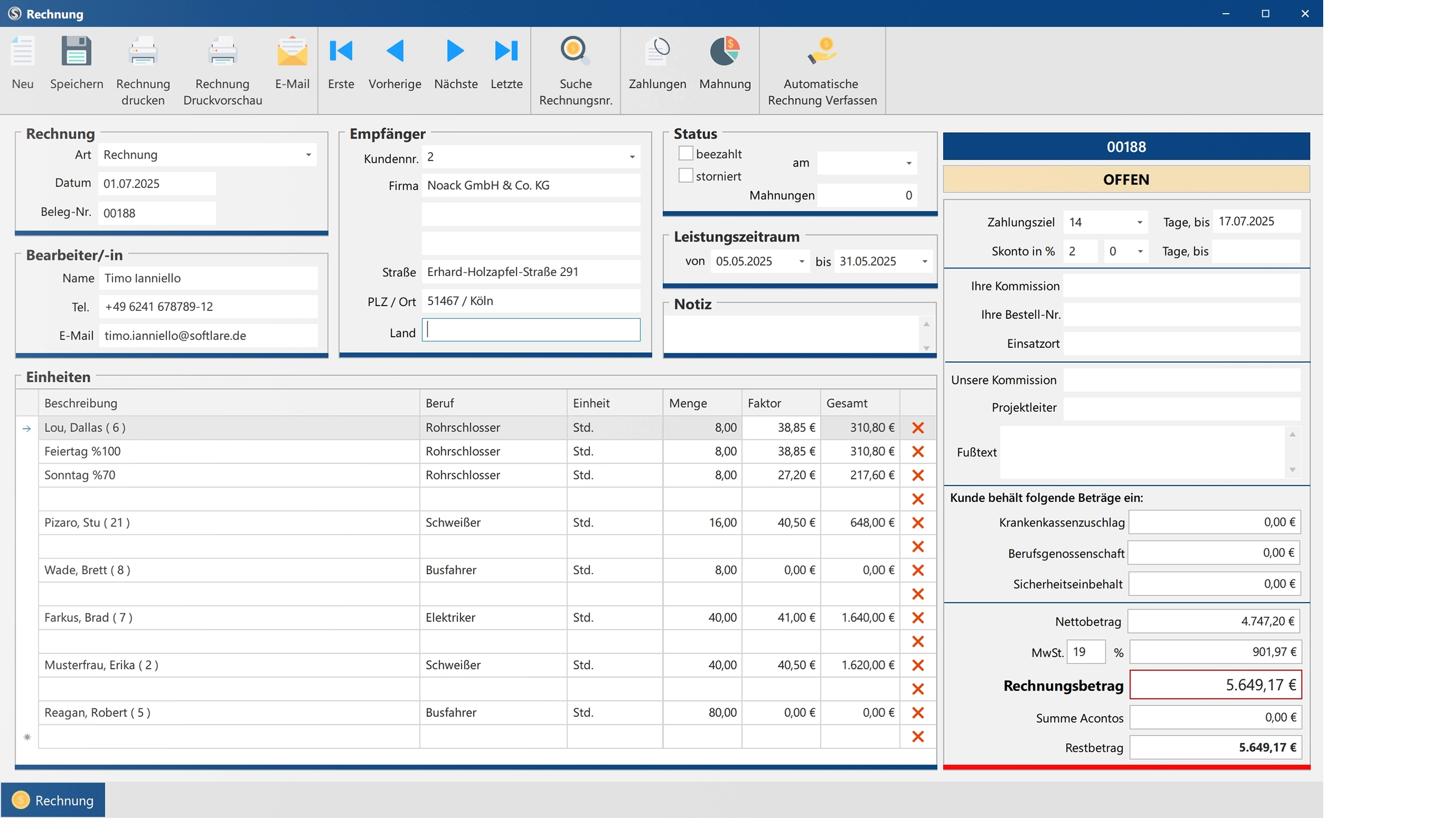Click into the Ihre Bestell-Nr. field
Image resolution: width=1456 pixels, height=818 pixels.
pyautogui.click(x=1181, y=315)
